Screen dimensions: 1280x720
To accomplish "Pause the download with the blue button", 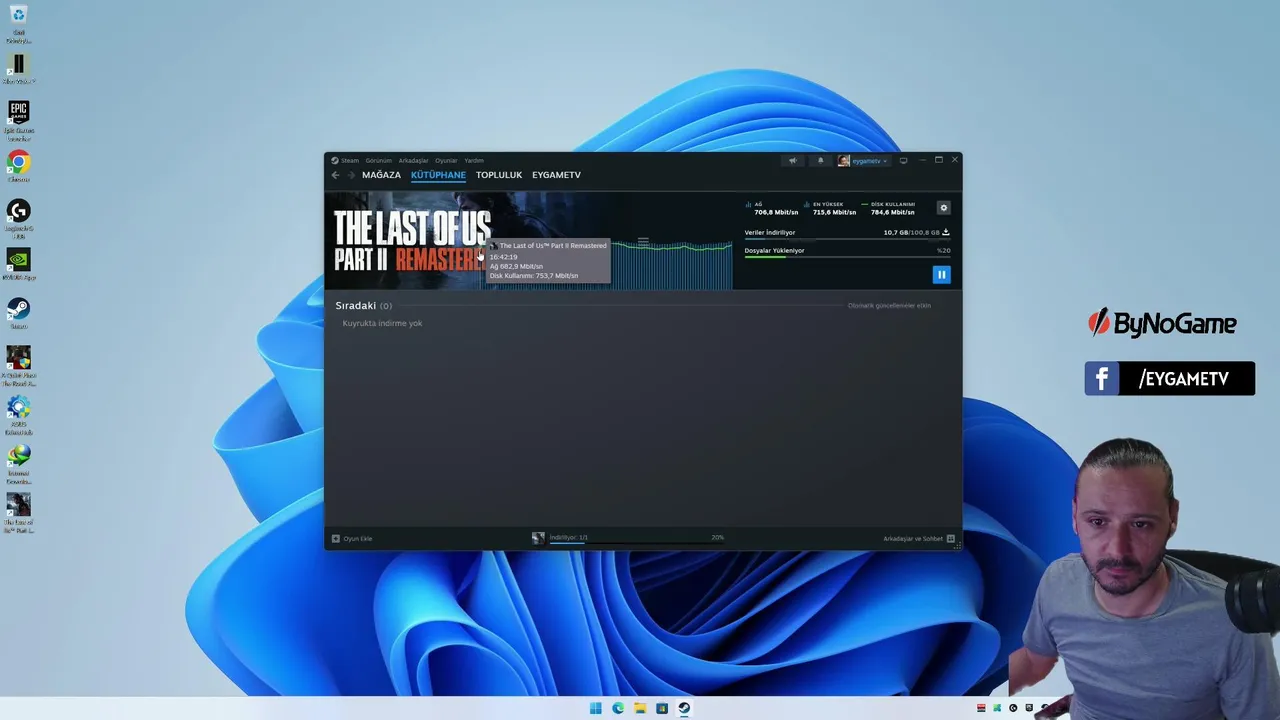I will [941, 274].
